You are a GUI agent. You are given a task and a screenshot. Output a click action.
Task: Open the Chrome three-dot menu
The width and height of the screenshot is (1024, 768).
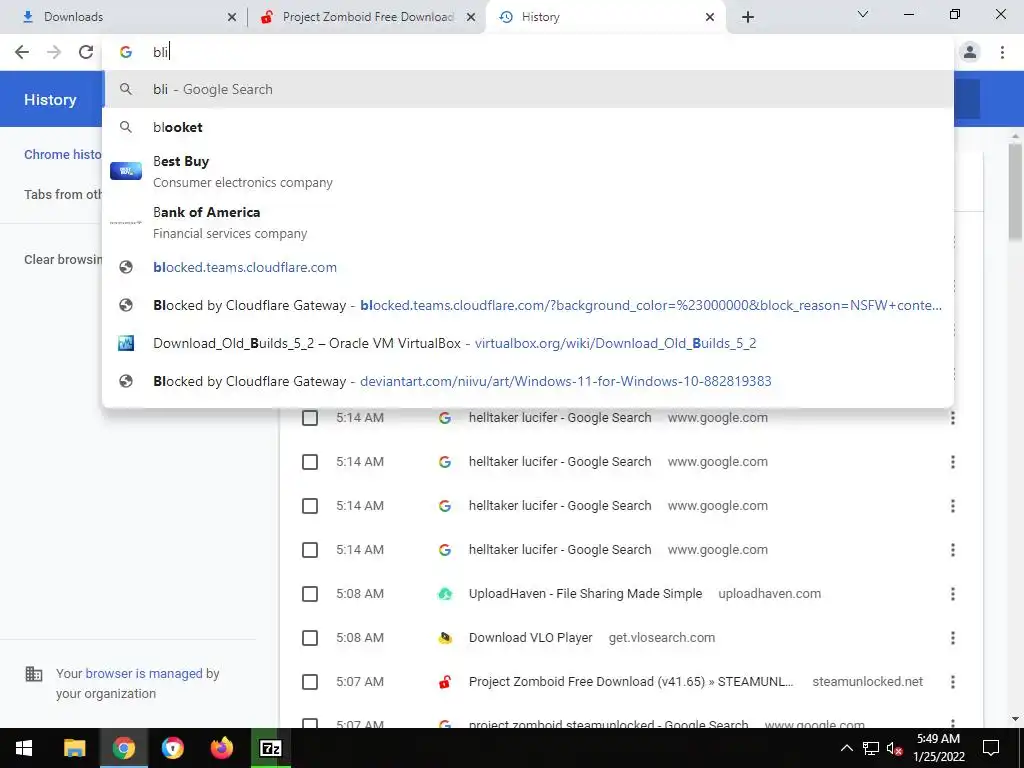click(x=1002, y=52)
